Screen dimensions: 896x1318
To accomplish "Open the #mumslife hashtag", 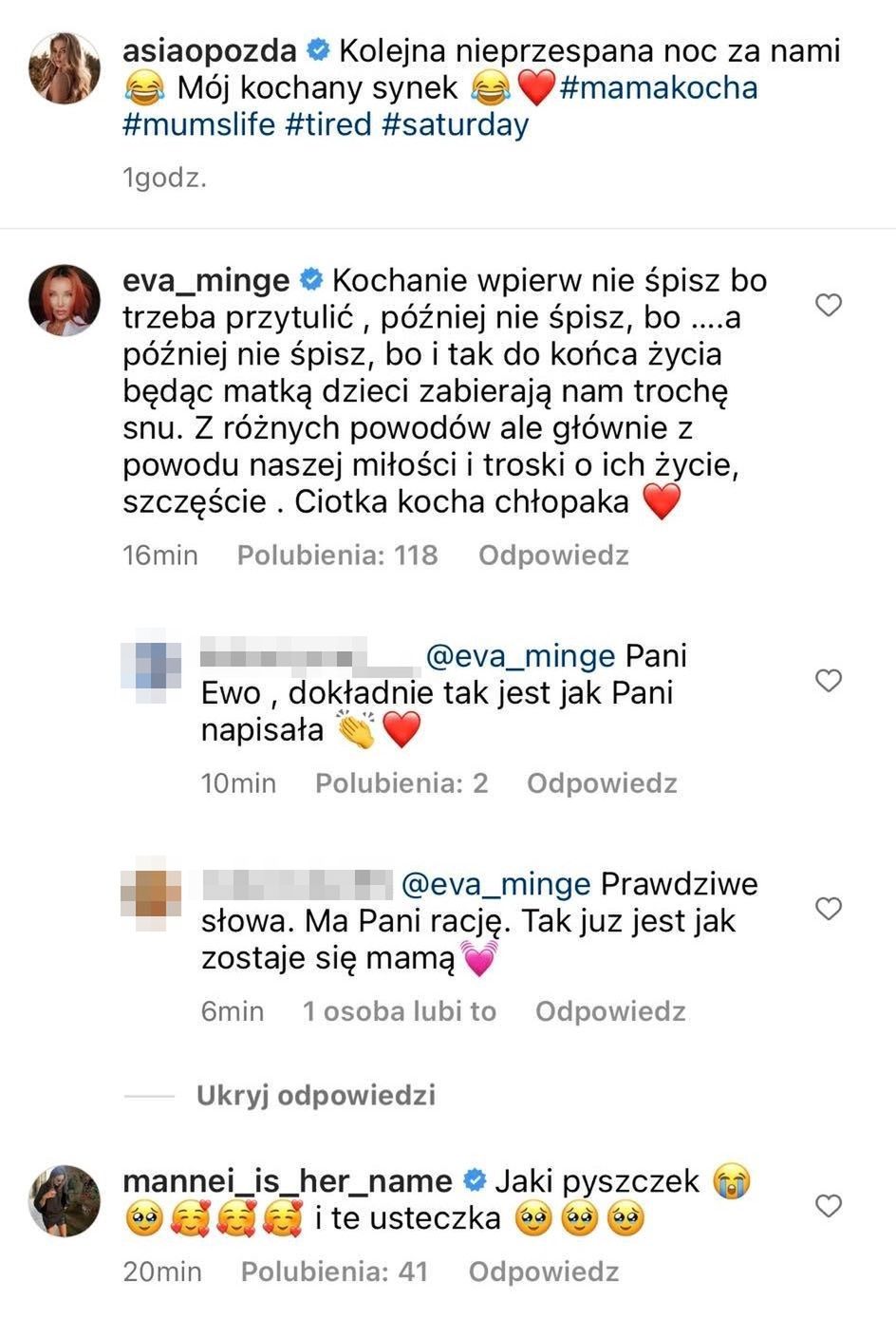I will [x=198, y=124].
